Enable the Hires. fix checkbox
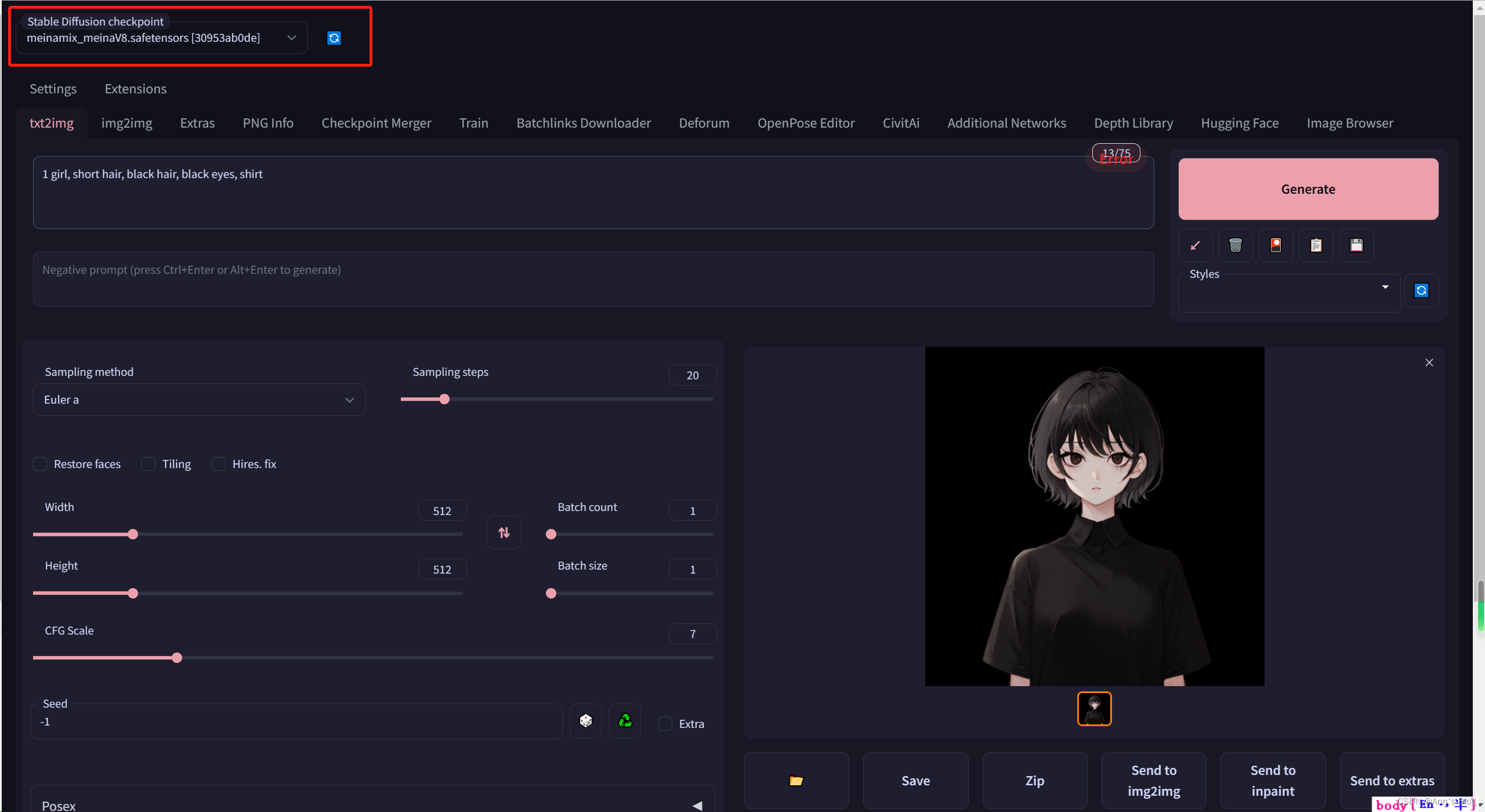Viewport: 1485px width, 812px height. click(x=219, y=464)
